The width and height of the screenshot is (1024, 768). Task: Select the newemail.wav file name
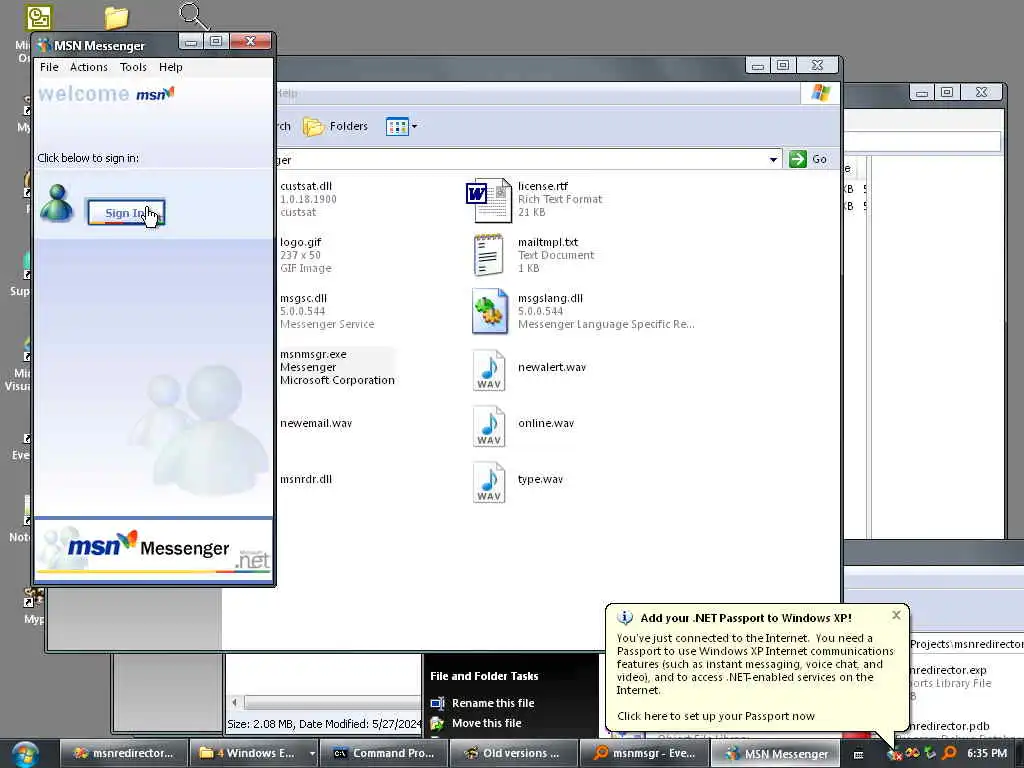pos(315,423)
